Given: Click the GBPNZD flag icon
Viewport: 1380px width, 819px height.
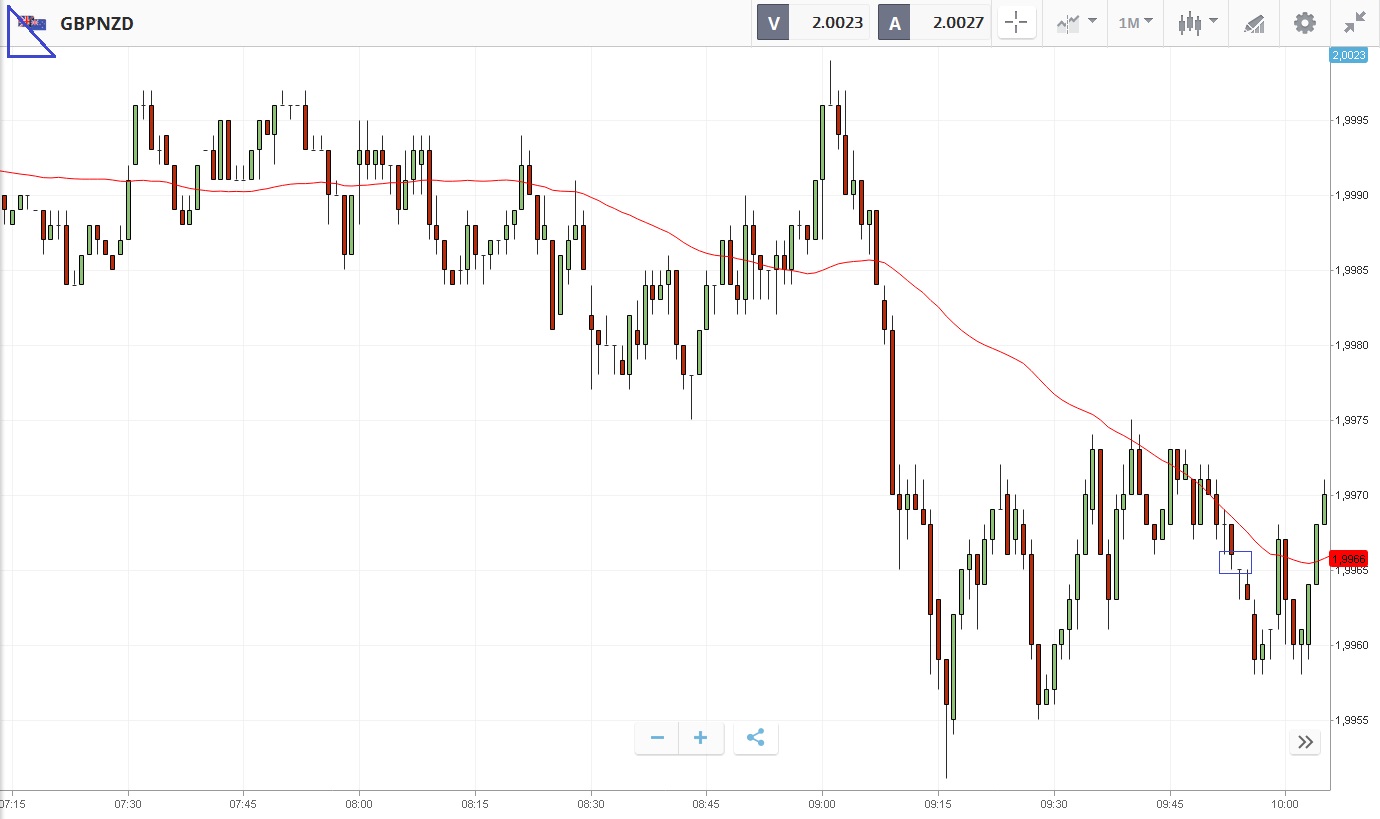Looking at the screenshot, I should pos(31,23).
